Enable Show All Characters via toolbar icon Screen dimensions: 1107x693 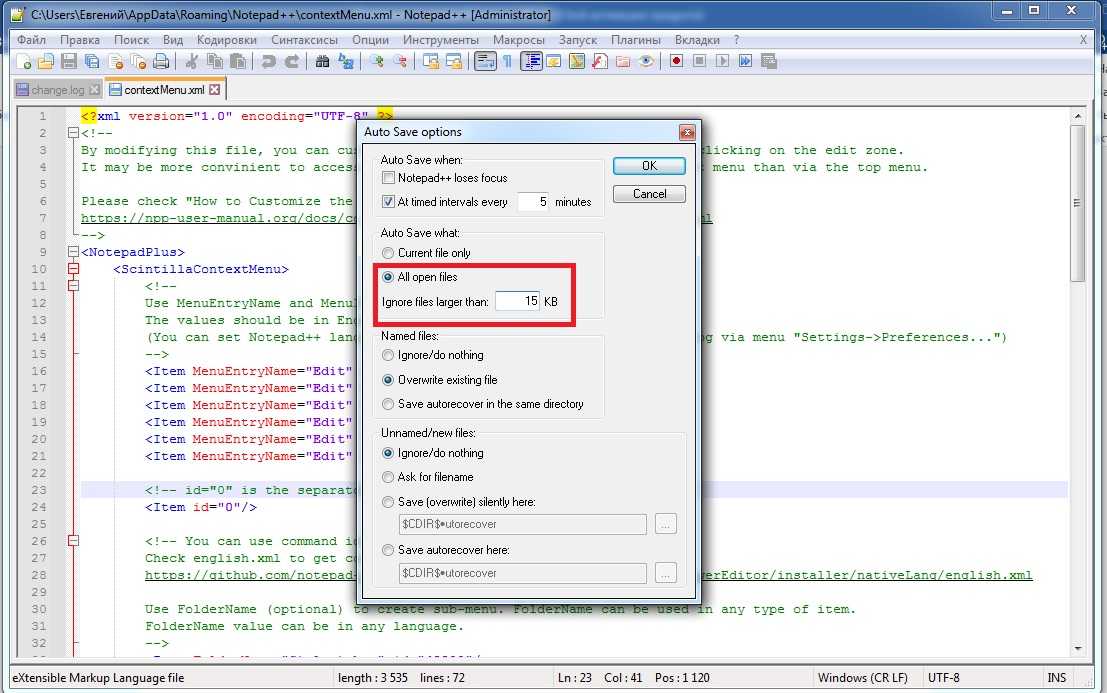click(x=508, y=61)
